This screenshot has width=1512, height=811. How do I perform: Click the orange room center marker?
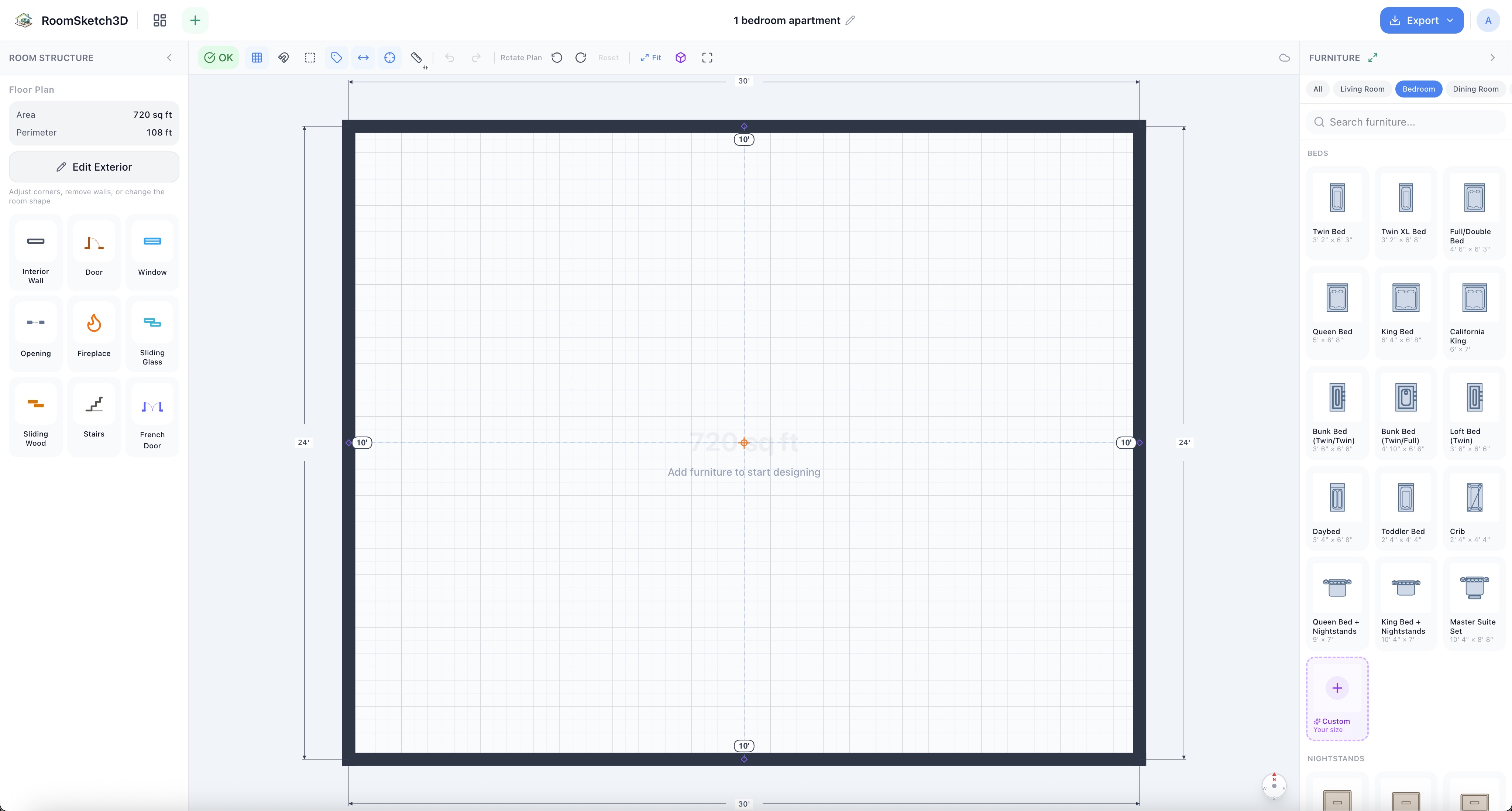(744, 443)
